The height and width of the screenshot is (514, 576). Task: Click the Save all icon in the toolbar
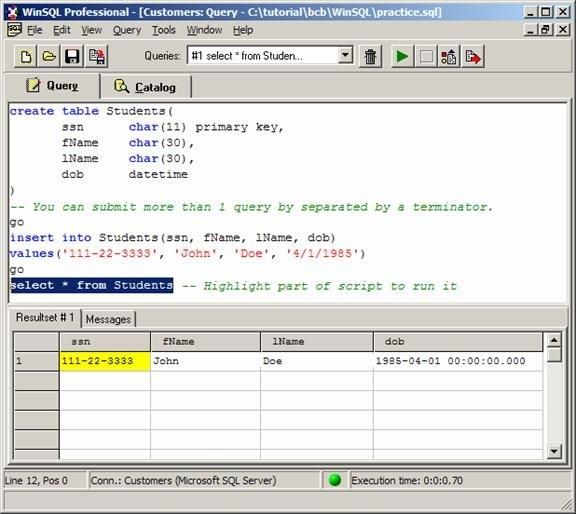96,57
